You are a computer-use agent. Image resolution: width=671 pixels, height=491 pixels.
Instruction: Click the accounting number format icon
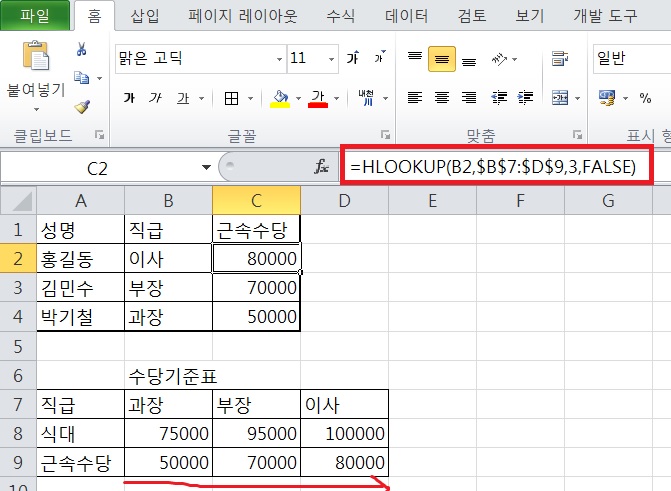[607, 98]
